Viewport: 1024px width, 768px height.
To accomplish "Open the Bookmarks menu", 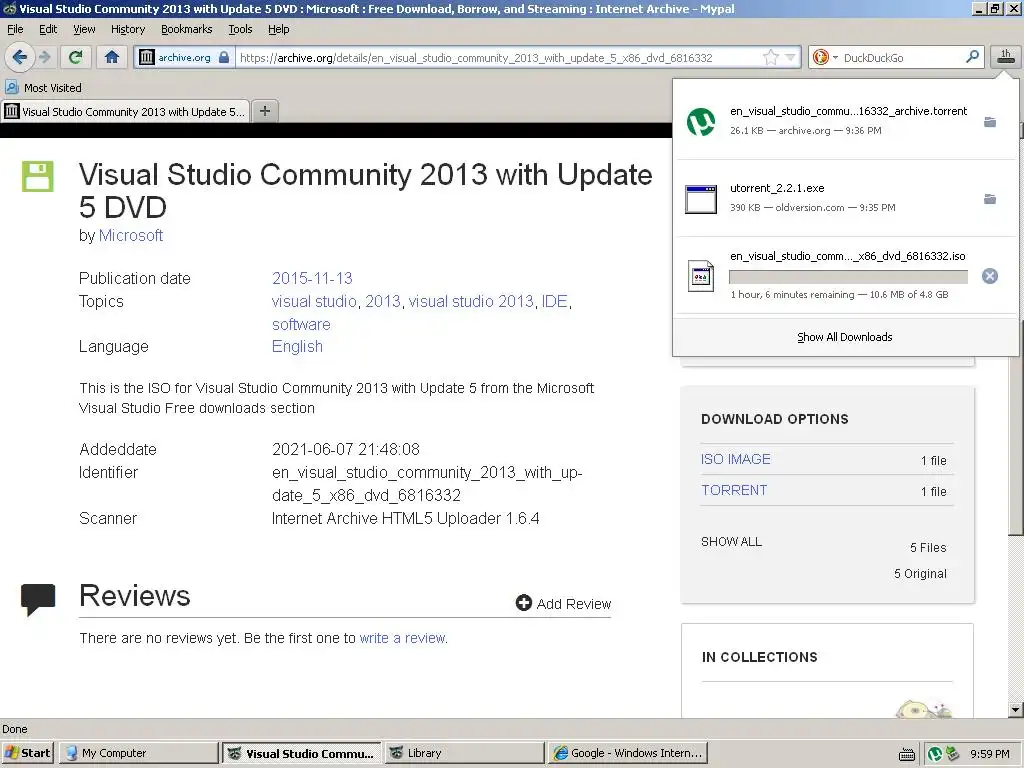I will coord(187,29).
